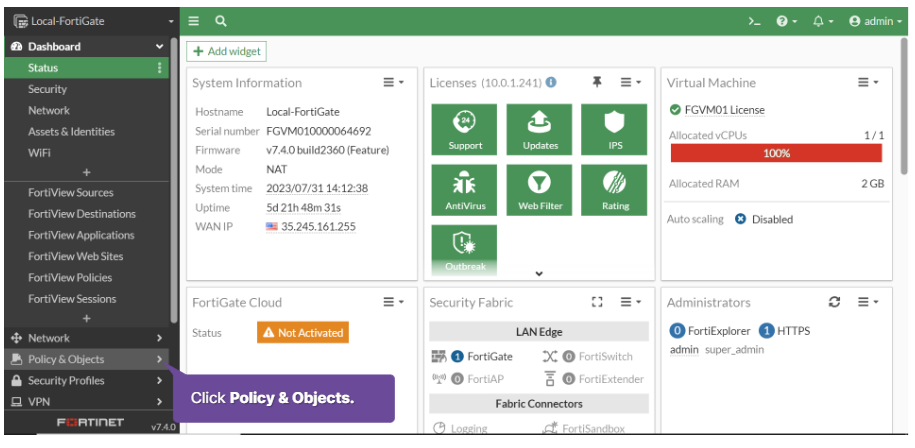Select the Status dashboard
This screenshot has height=448, width=915.
86,68
